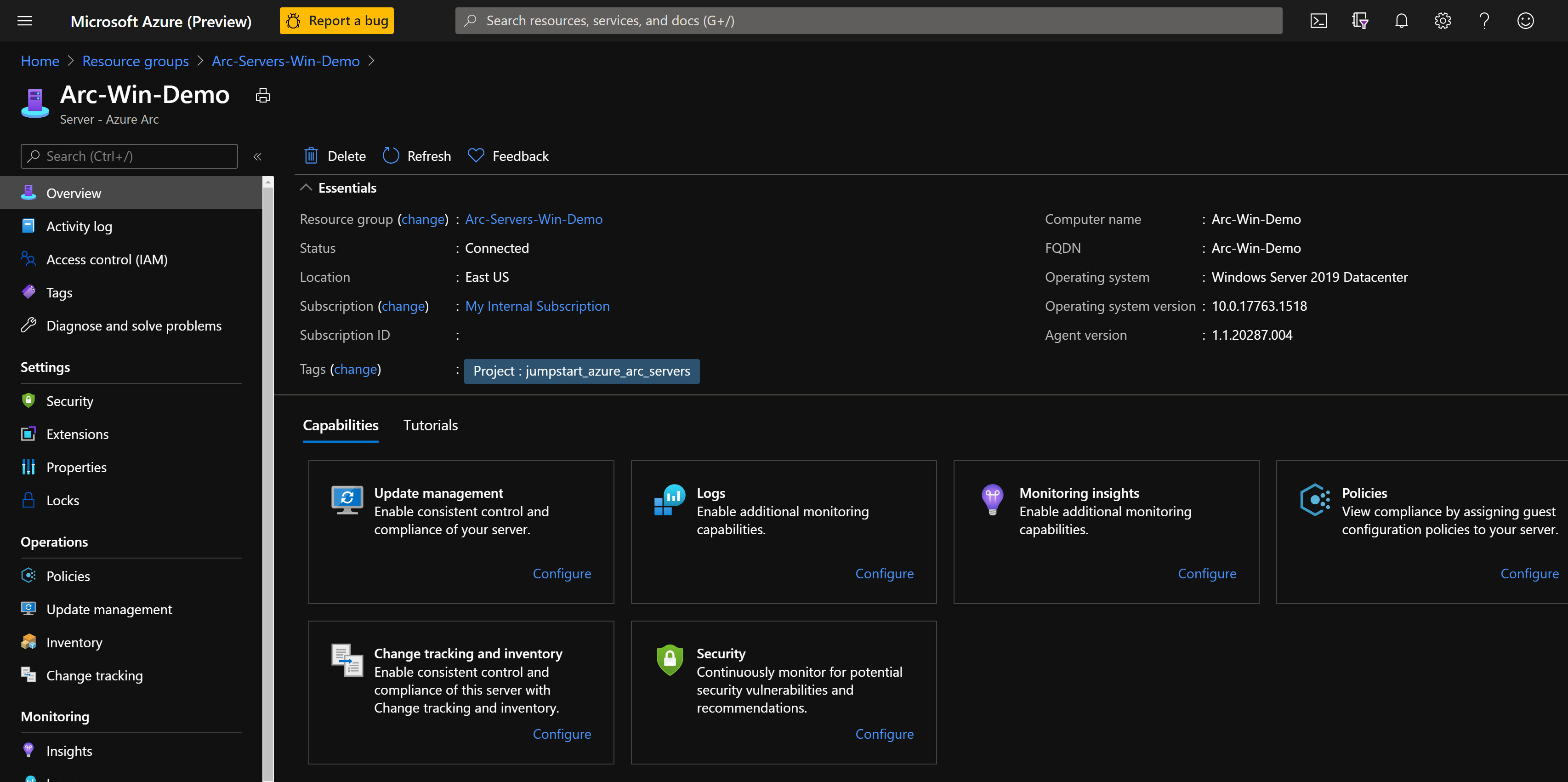Click the Delete trash icon

pyautogui.click(x=311, y=156)
